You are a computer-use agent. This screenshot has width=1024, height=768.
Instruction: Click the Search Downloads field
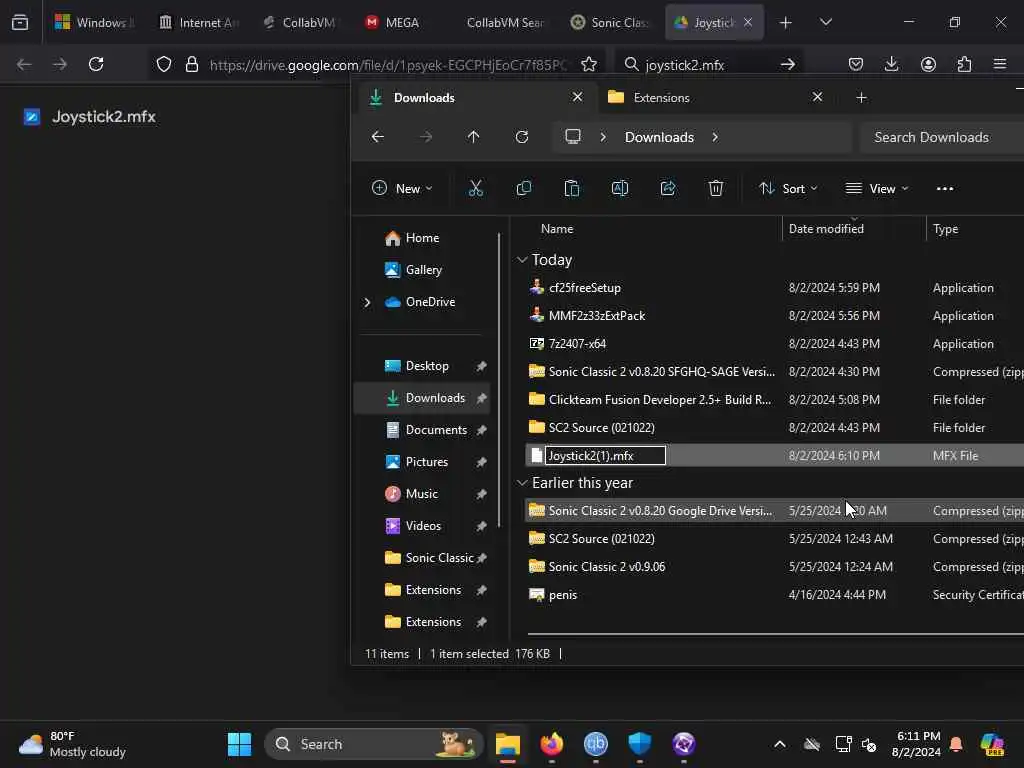(x=942, y=137)
